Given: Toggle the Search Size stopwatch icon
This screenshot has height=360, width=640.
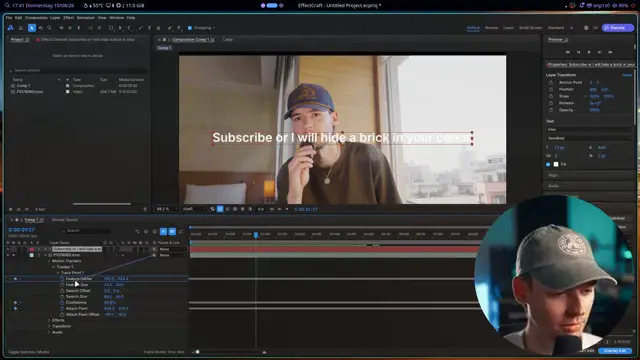Looking at the screenshot, I should (x=62, y=297).
